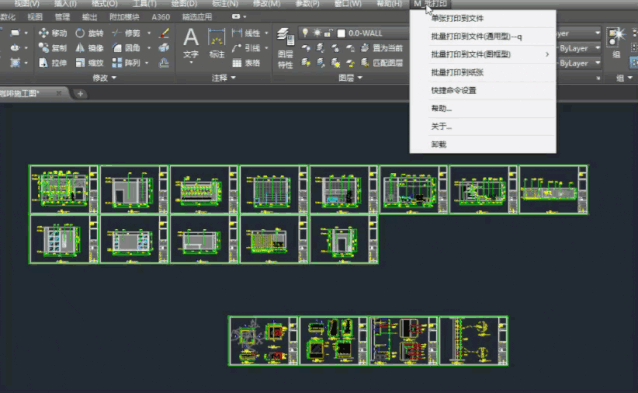Expand the Modify (修改) panel
Viewport: 638px width, 393px height.
point(104,77)
